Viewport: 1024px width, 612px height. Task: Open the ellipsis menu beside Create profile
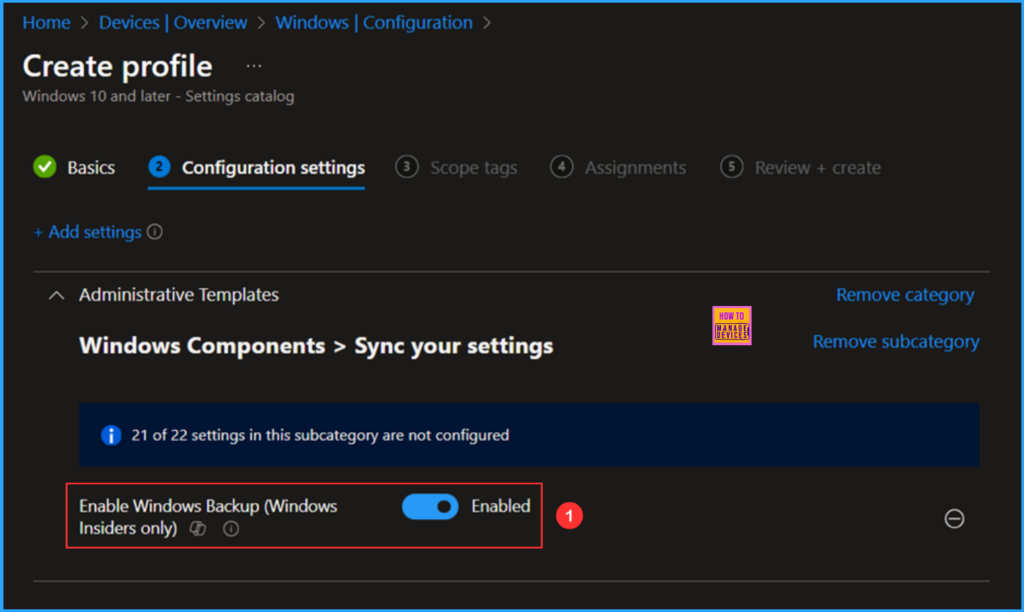(254, 66)
